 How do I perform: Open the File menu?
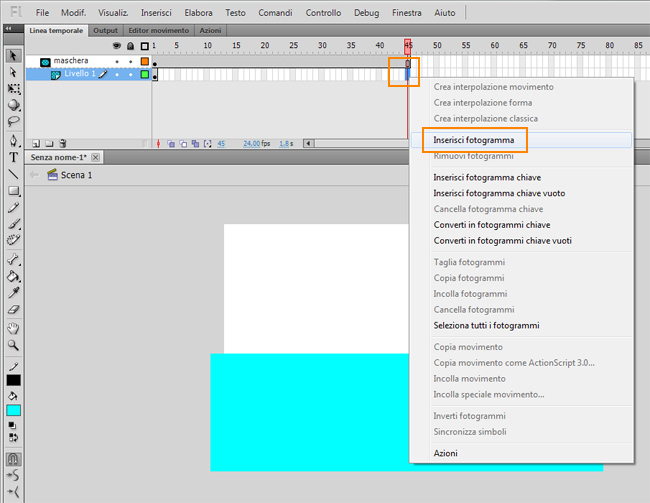click(42, 13)
